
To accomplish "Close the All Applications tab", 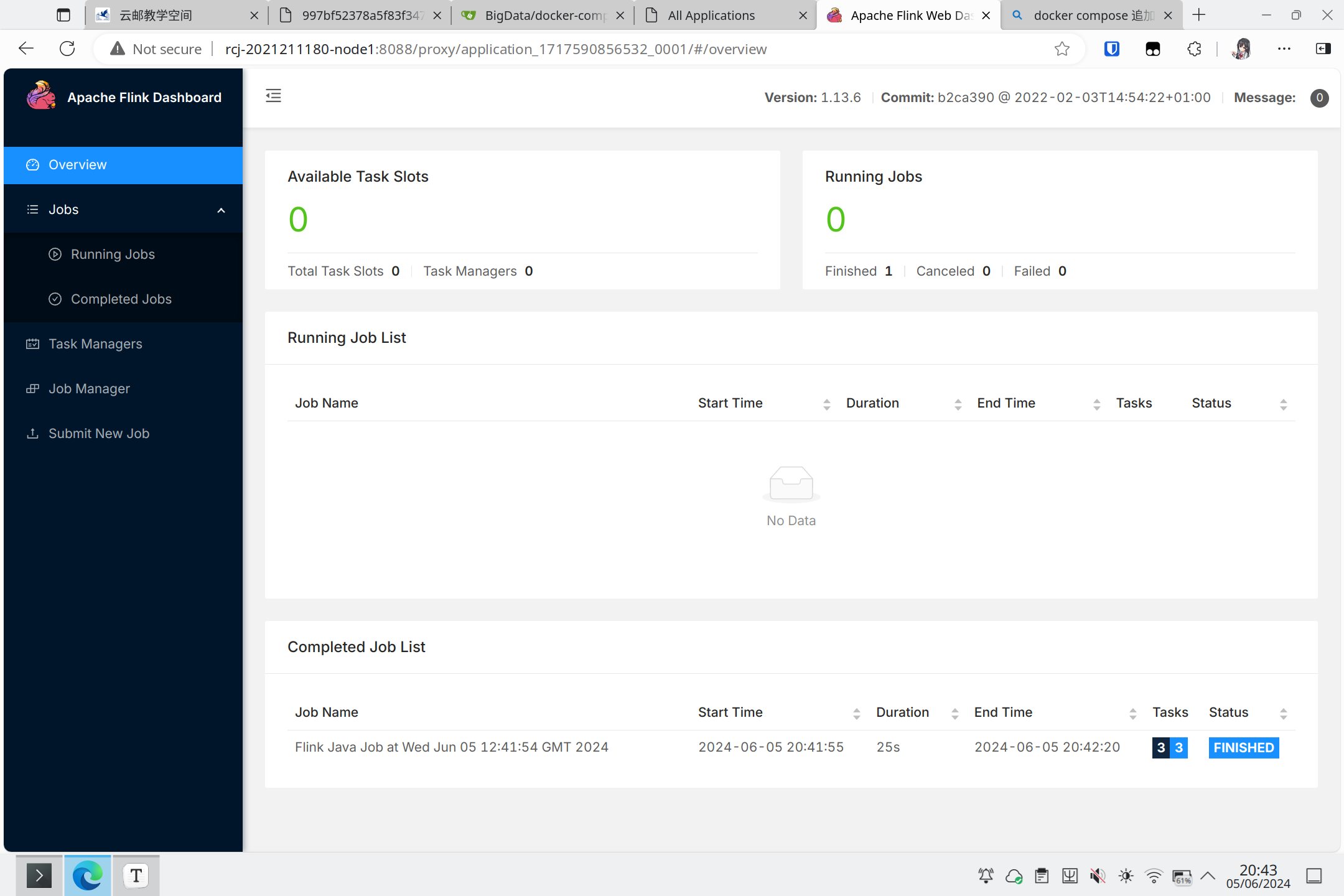I will click(x=803, y=16).
